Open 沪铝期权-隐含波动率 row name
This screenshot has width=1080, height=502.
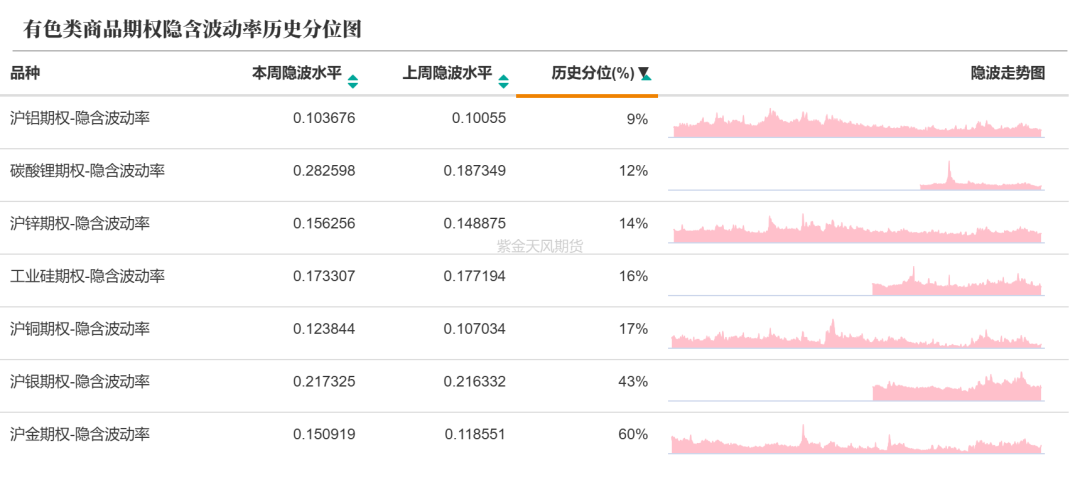click(x=80, y=118)
